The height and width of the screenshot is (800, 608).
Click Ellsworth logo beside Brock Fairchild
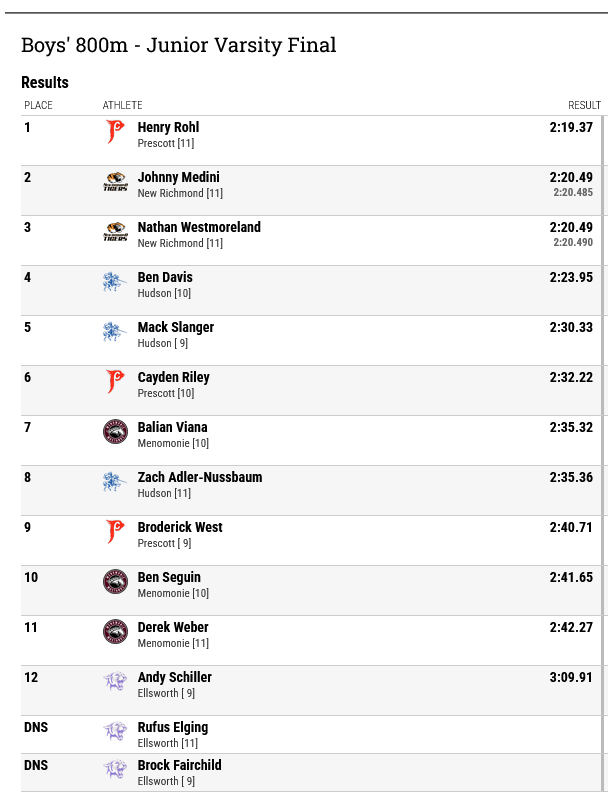click(x=115, y=769)
